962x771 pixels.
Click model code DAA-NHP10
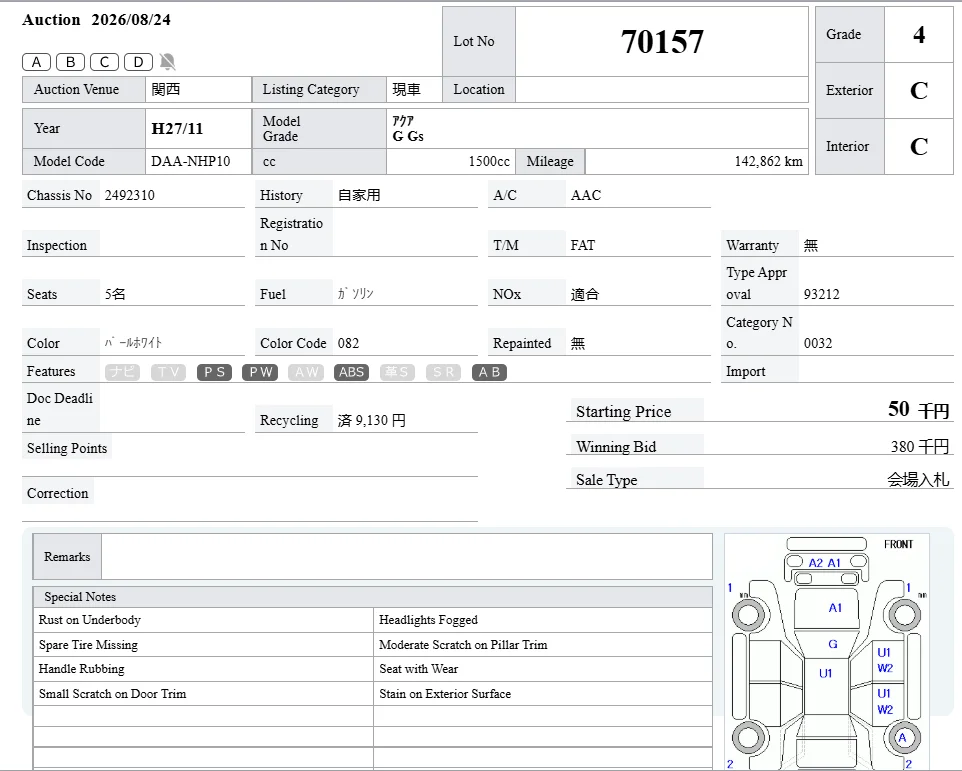(x=191, y=161)
